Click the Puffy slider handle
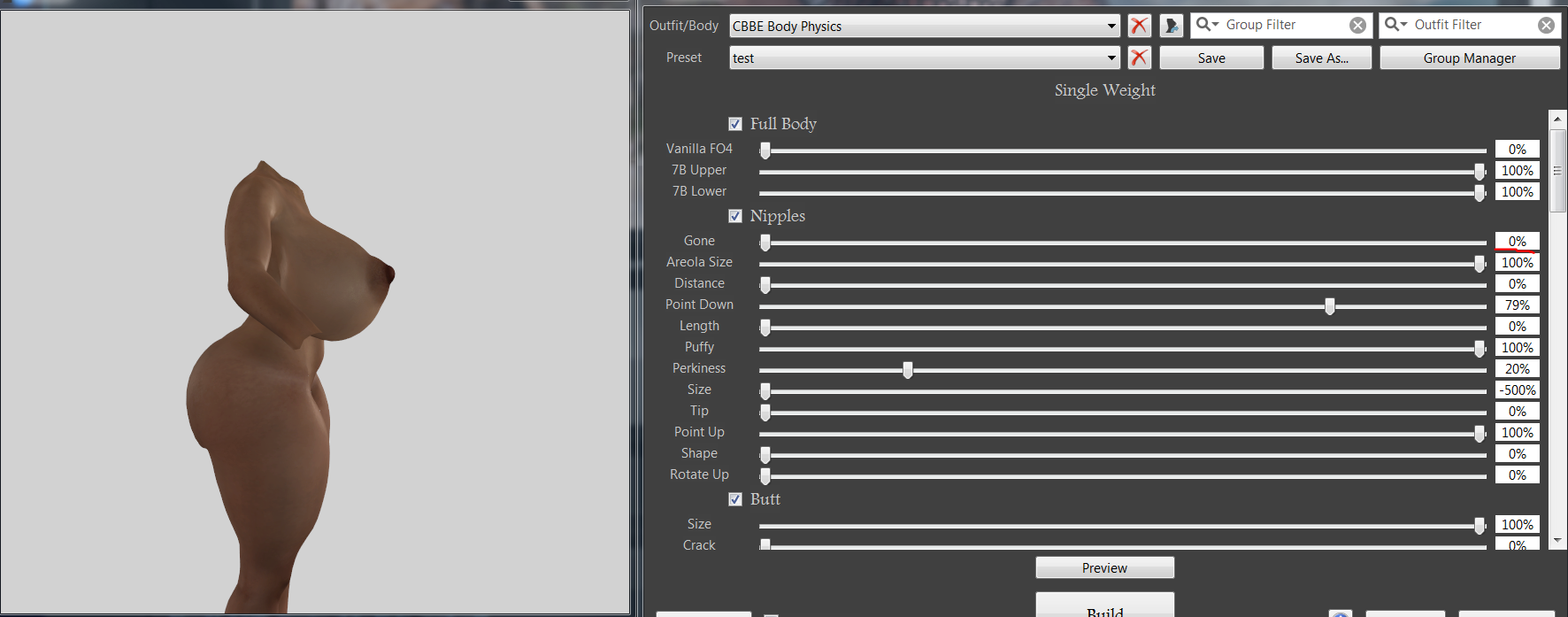This screenshot has width=1568, height=617. [1480, 349]
